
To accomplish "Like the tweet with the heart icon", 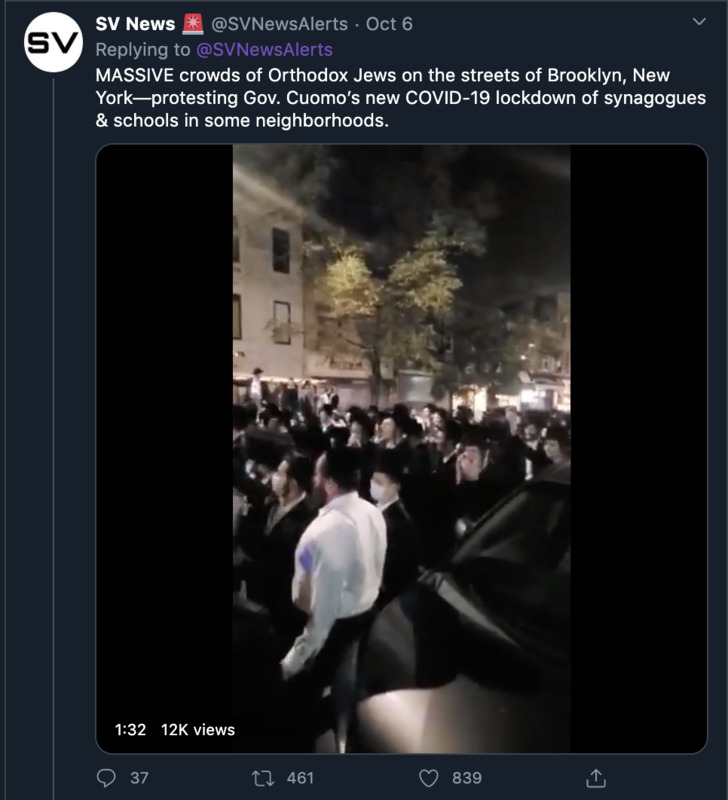I will [429, 777].
